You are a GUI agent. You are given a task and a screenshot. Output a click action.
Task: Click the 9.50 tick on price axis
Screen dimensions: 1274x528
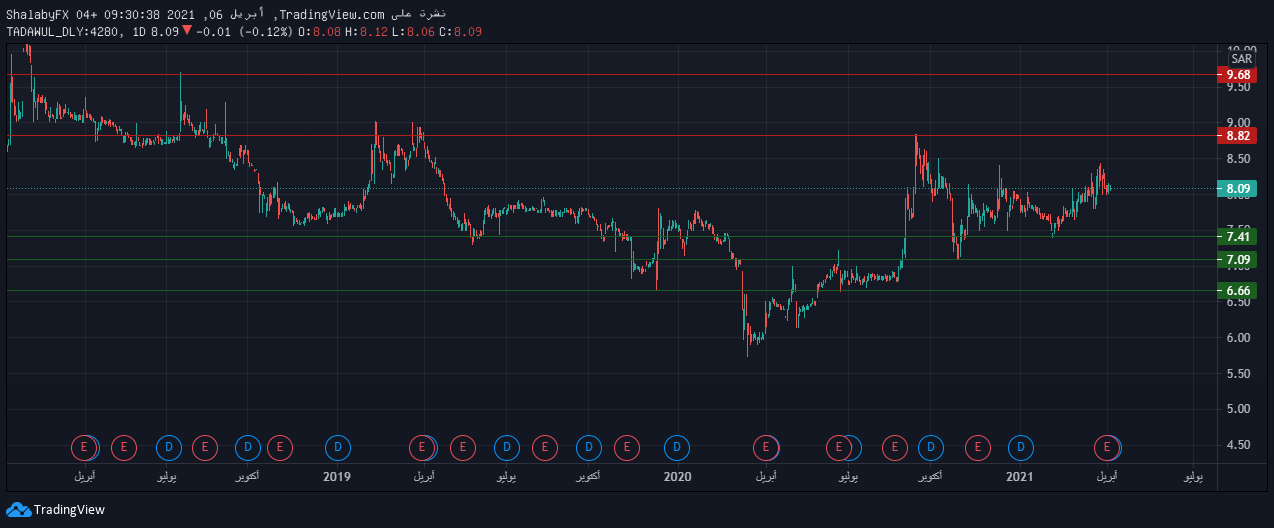coord(1239,87)
